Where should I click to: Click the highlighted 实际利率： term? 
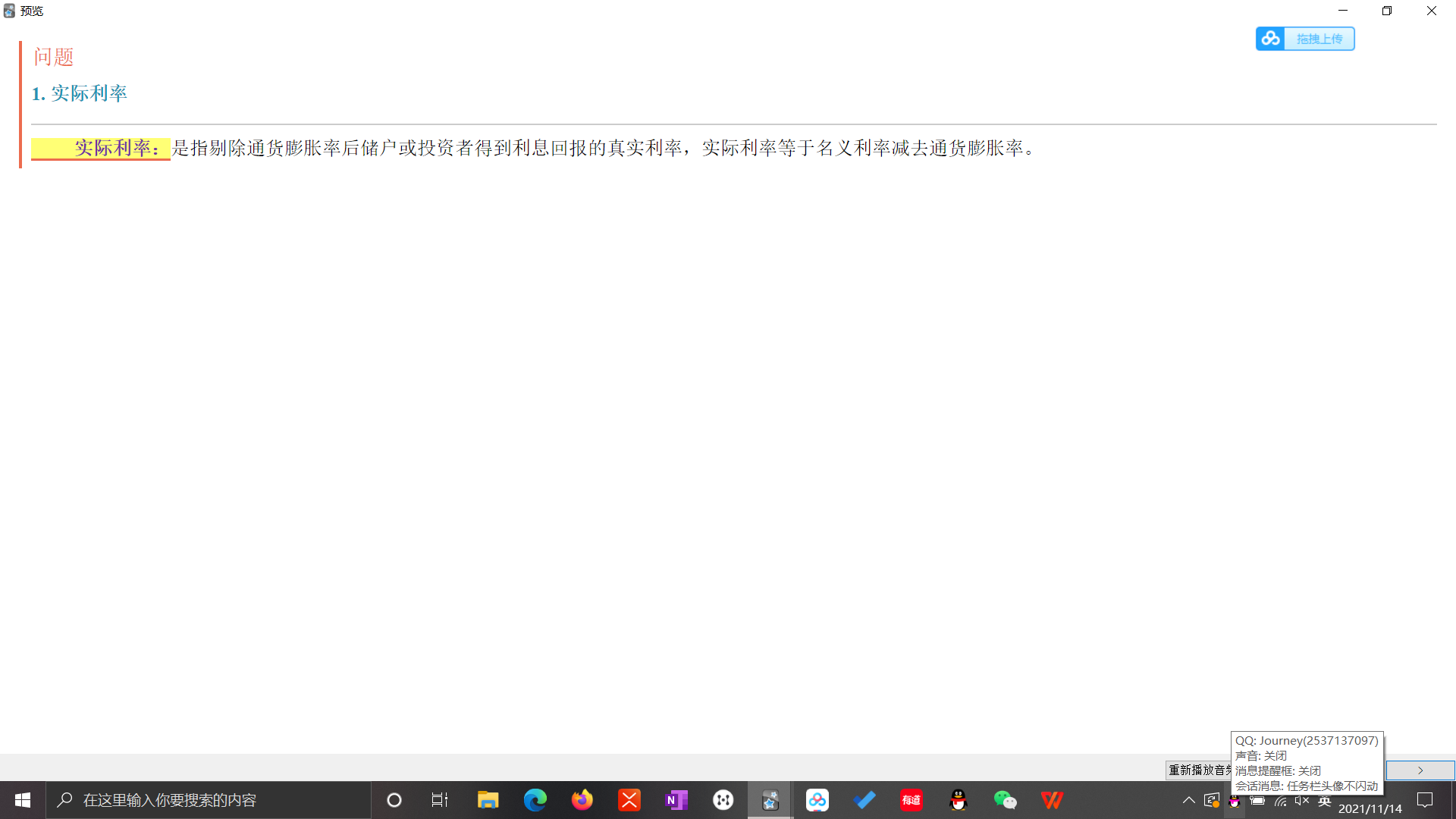coord(101,149)
